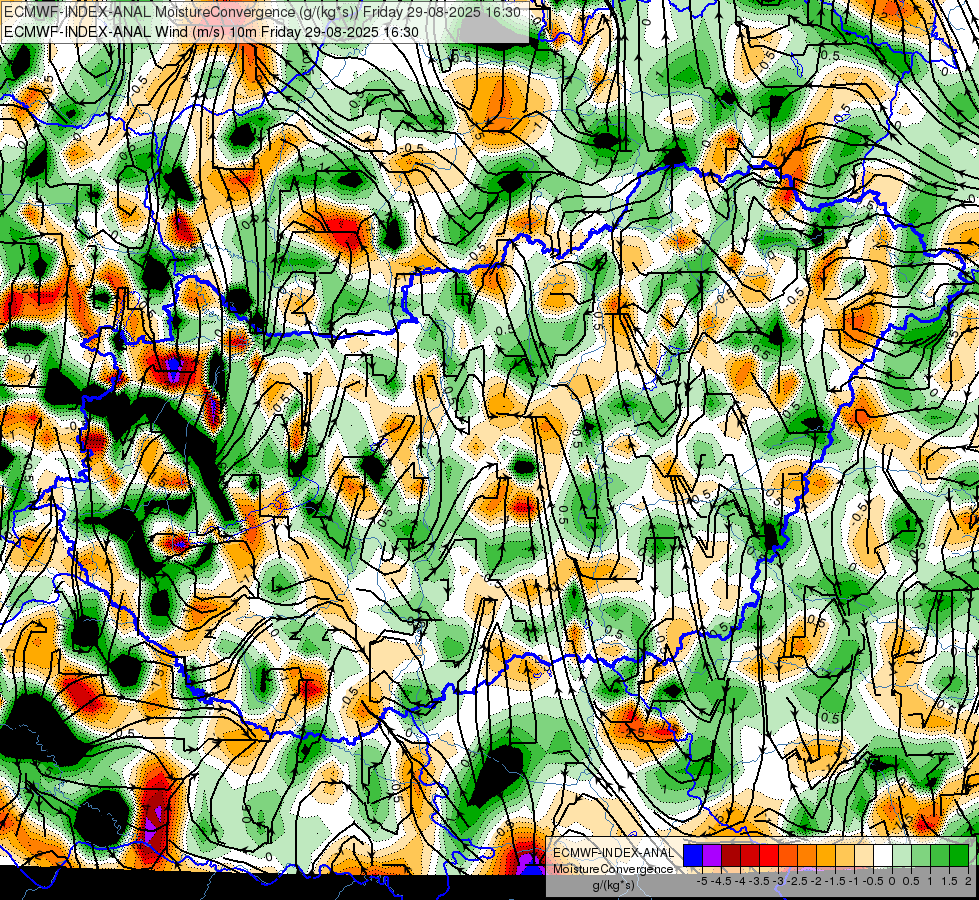Click the 2 legend tick label
979x900 pixels.
tap(968, 881)
